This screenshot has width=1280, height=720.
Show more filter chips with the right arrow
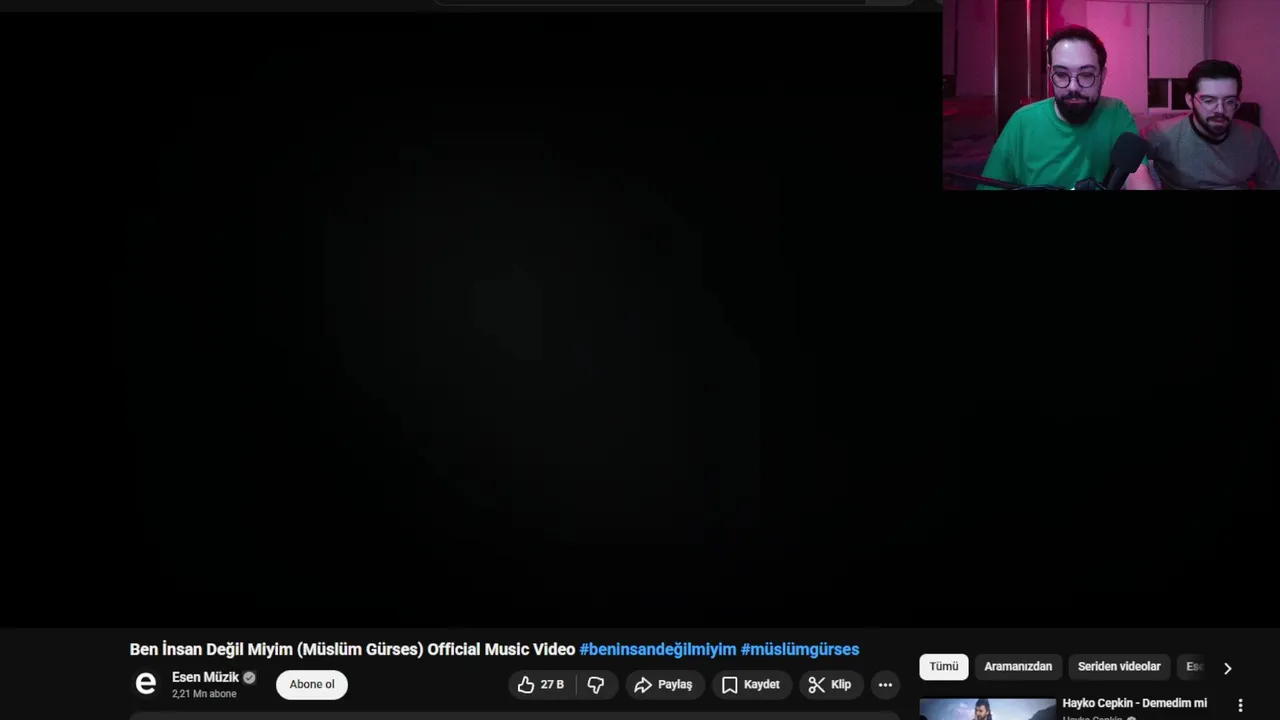click(x=1227, y=668)
